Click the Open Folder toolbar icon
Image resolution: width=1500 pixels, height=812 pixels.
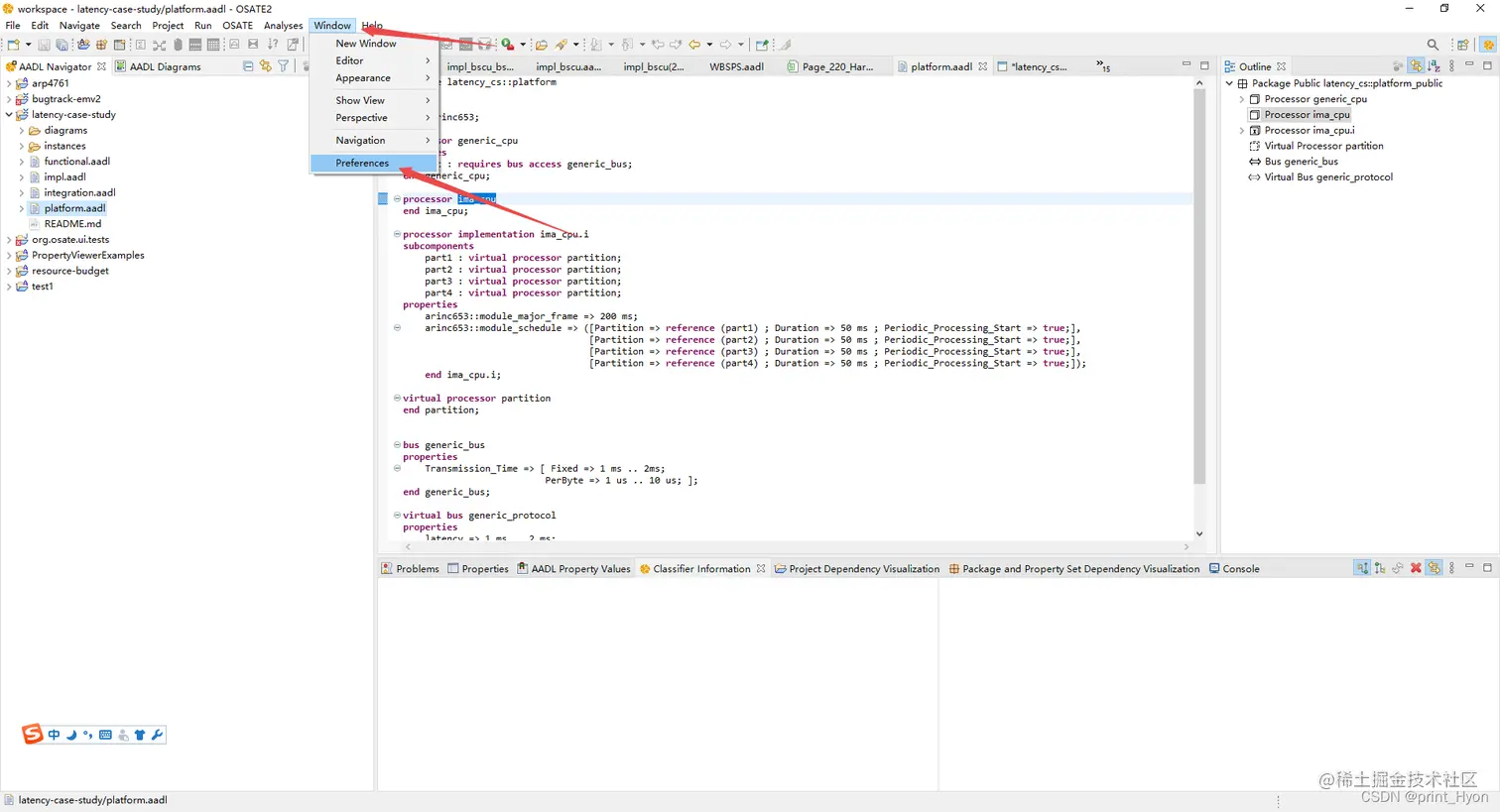pos(541,45)
